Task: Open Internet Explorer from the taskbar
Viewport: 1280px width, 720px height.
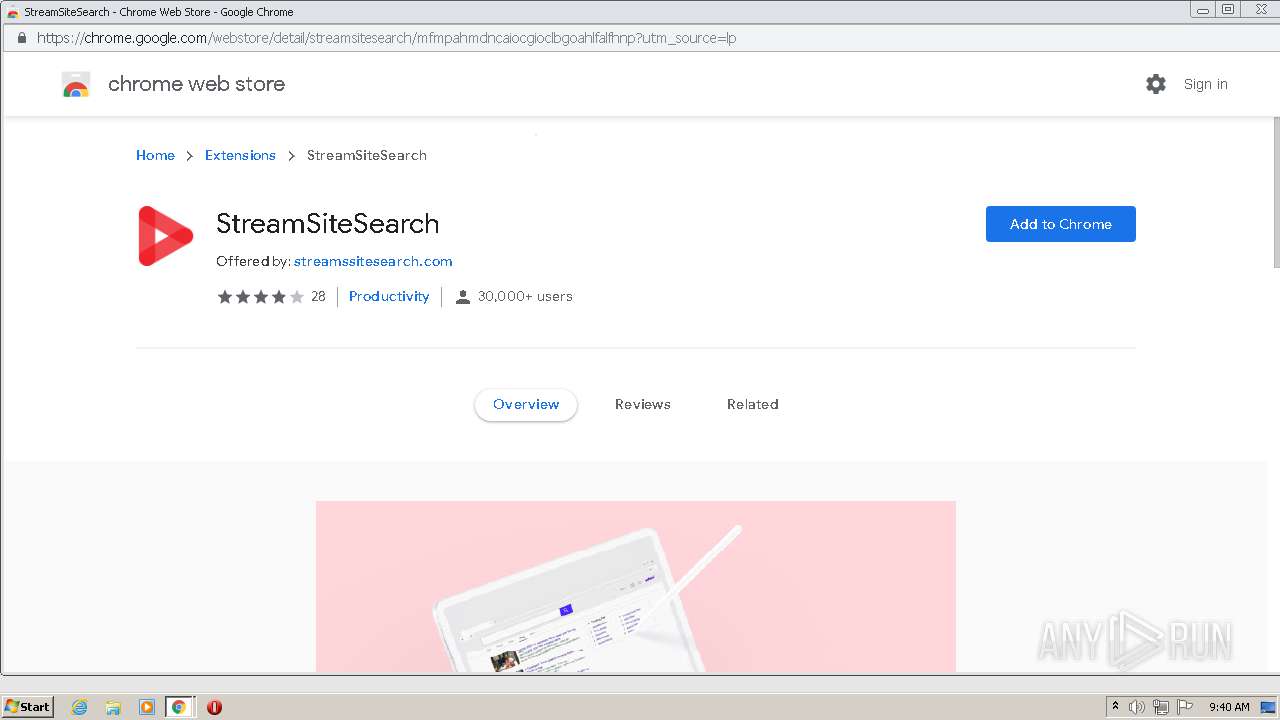Action: (x=80, y=707)
